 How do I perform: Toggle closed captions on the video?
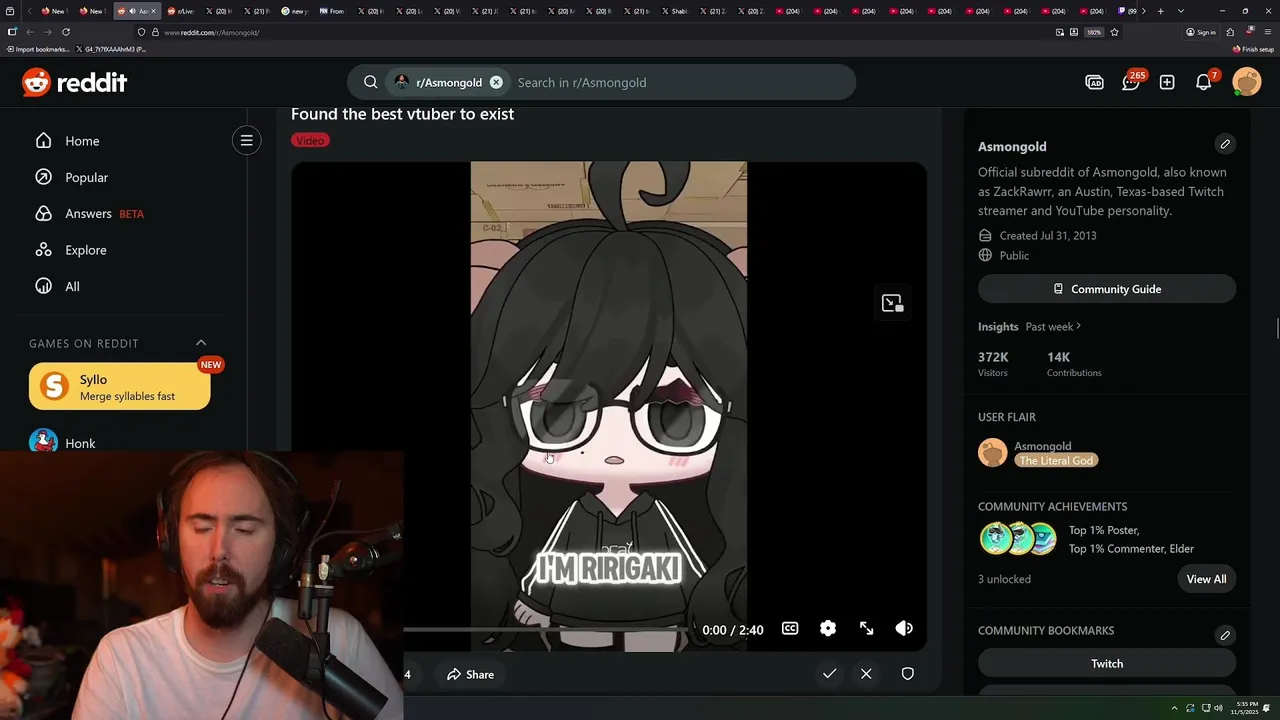(790, 628)
